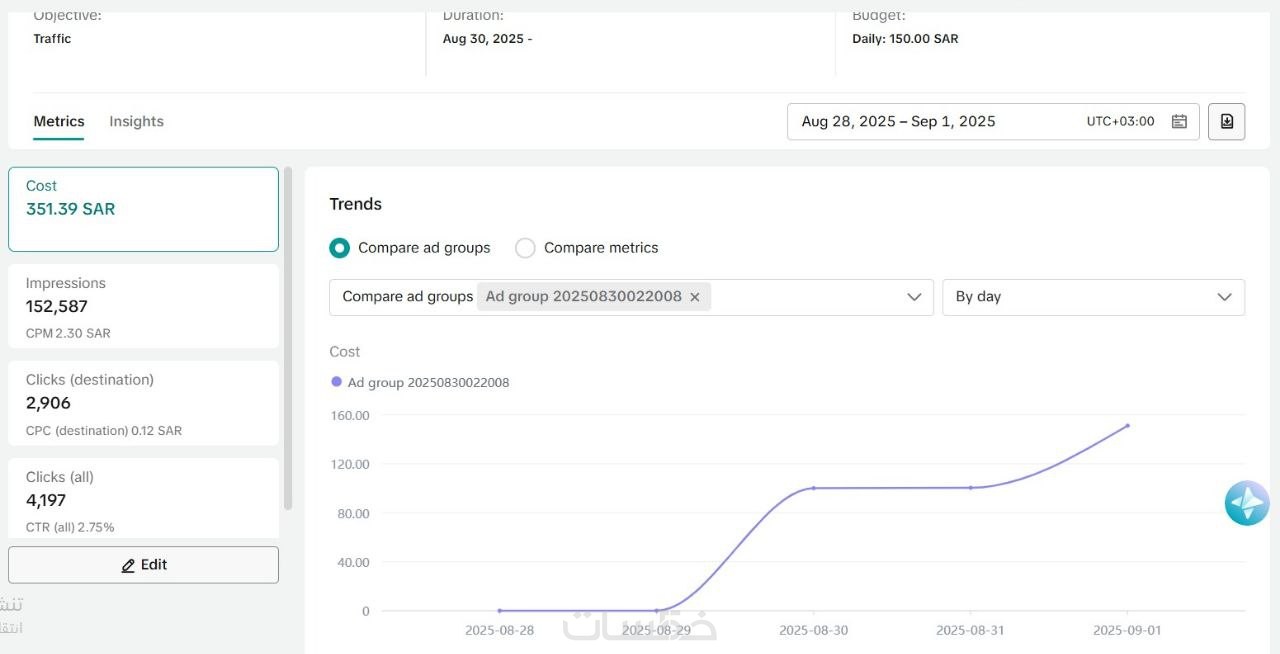Click the calendar icon in date range

click(1179, 122)
